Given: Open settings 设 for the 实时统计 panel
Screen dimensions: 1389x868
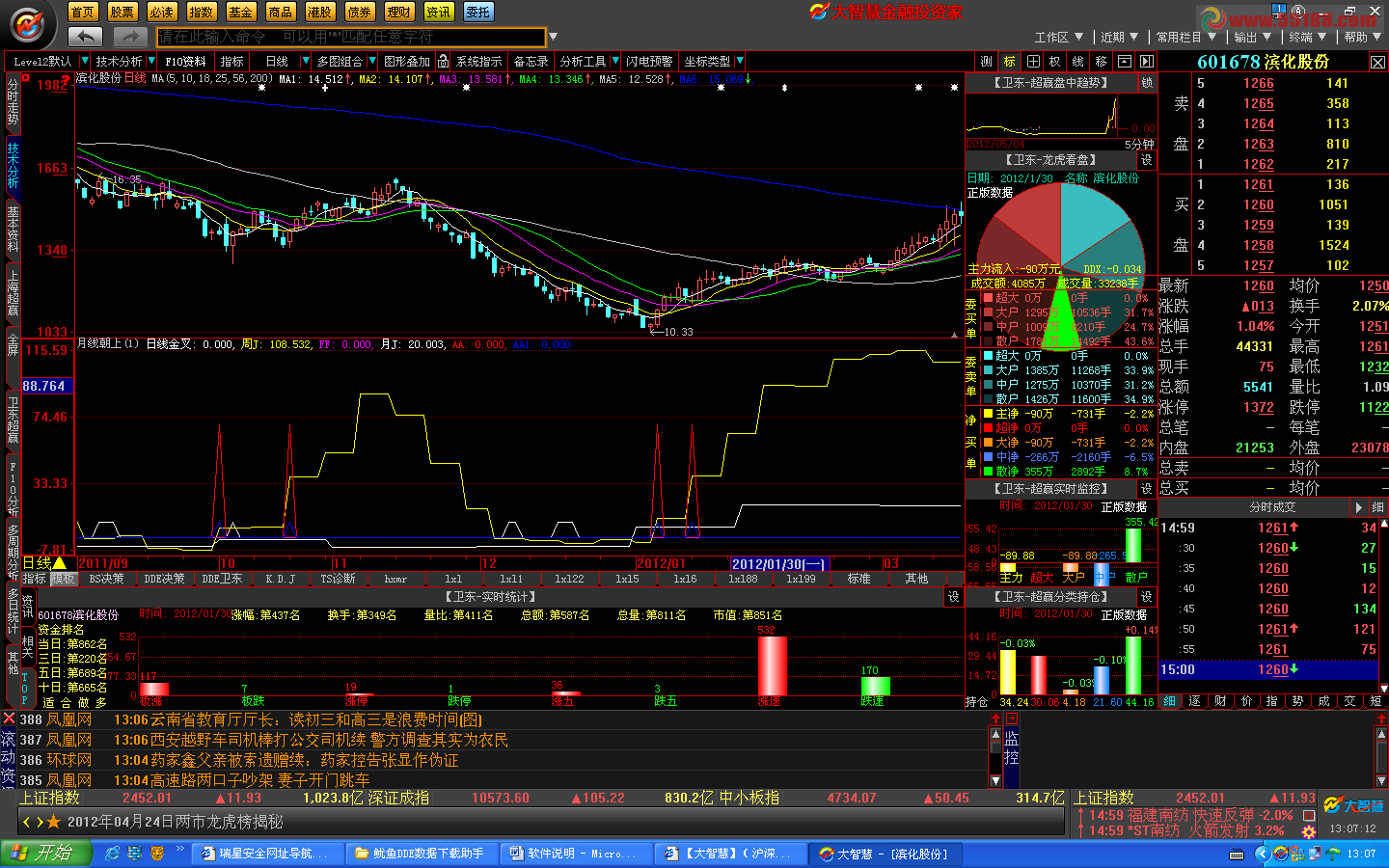Looking at the screenshot, I should pos(954,597).
